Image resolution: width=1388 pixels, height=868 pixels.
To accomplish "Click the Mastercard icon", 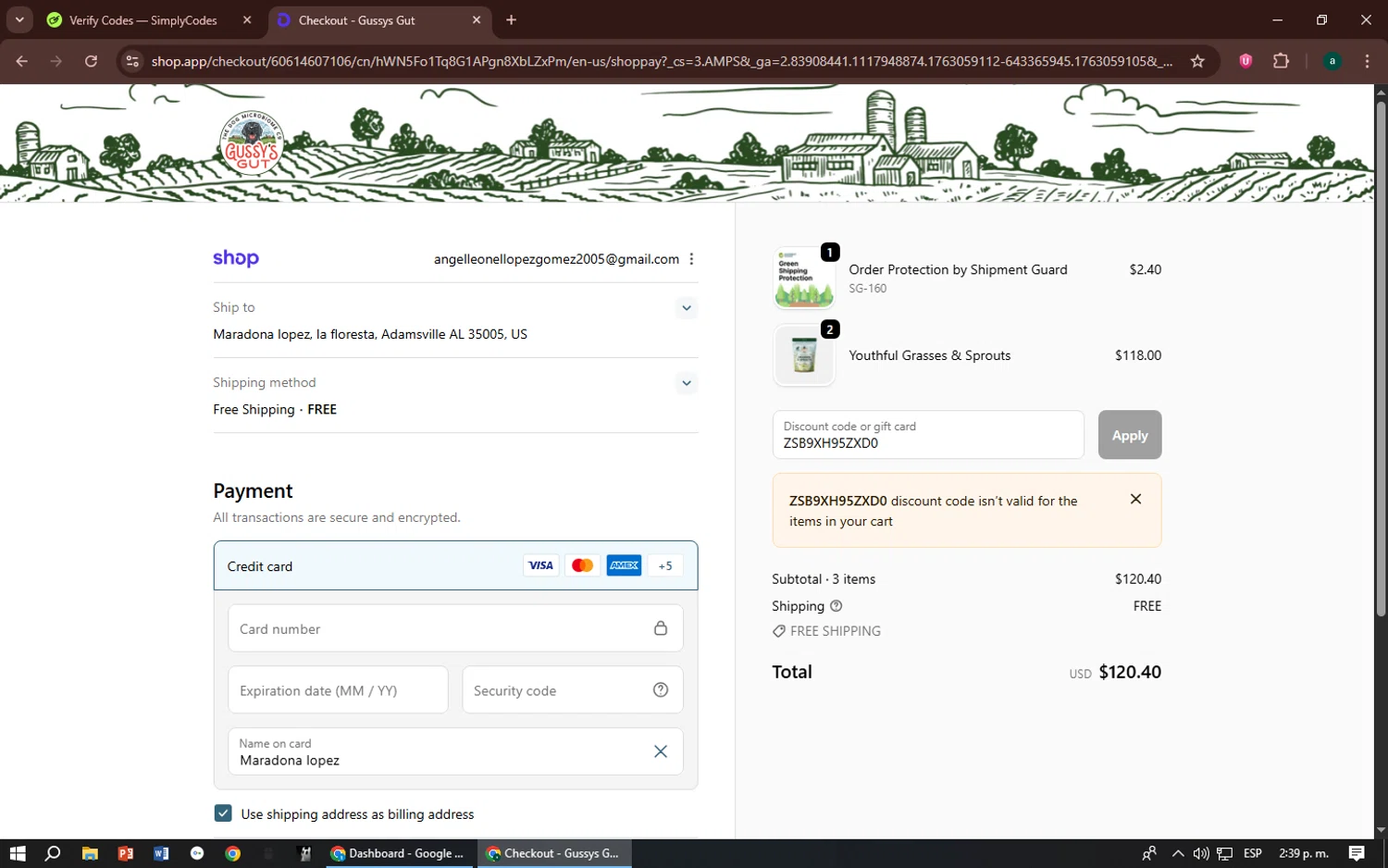I will 582,565.
